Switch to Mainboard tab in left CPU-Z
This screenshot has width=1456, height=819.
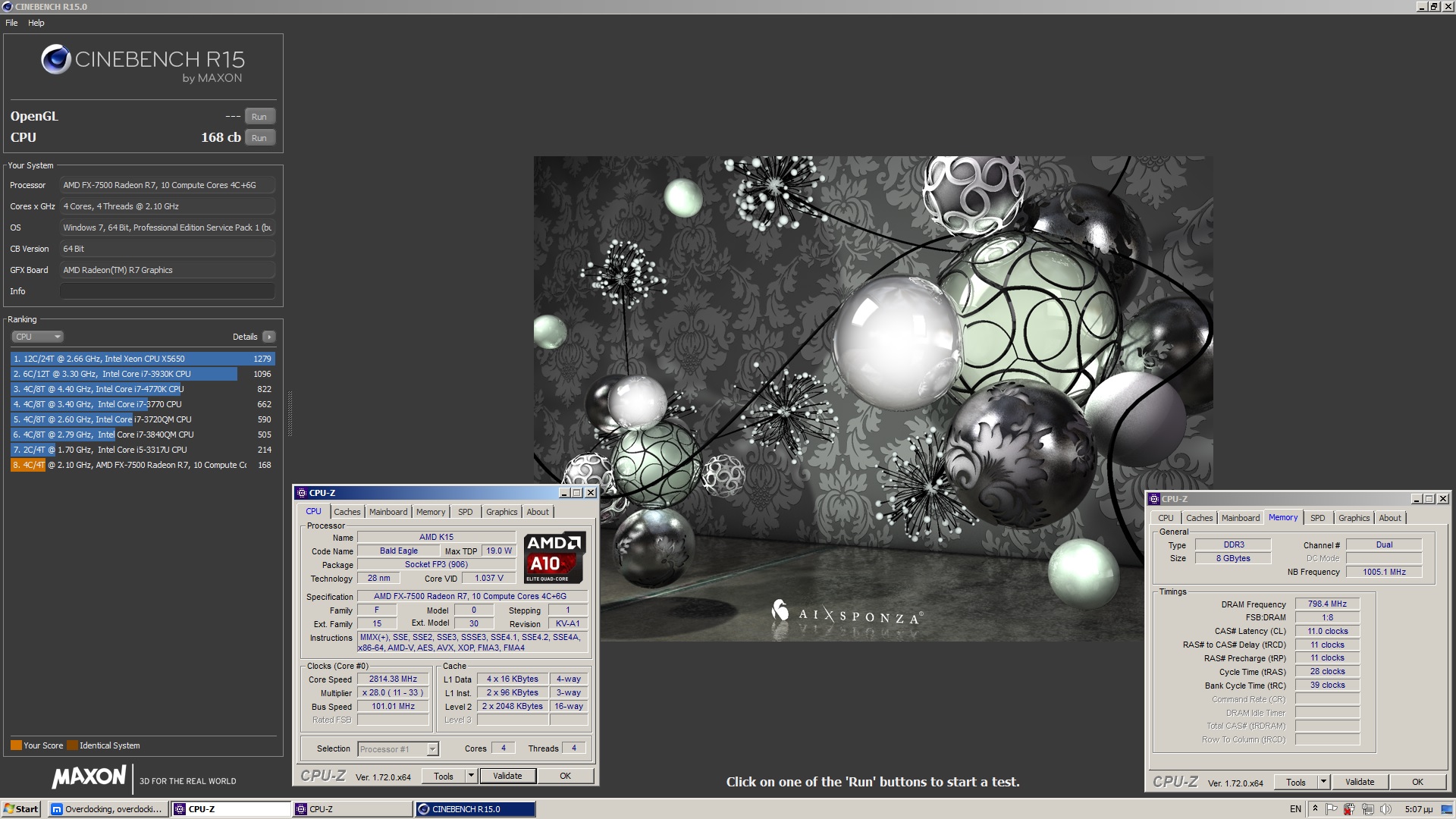coord(388,512)
